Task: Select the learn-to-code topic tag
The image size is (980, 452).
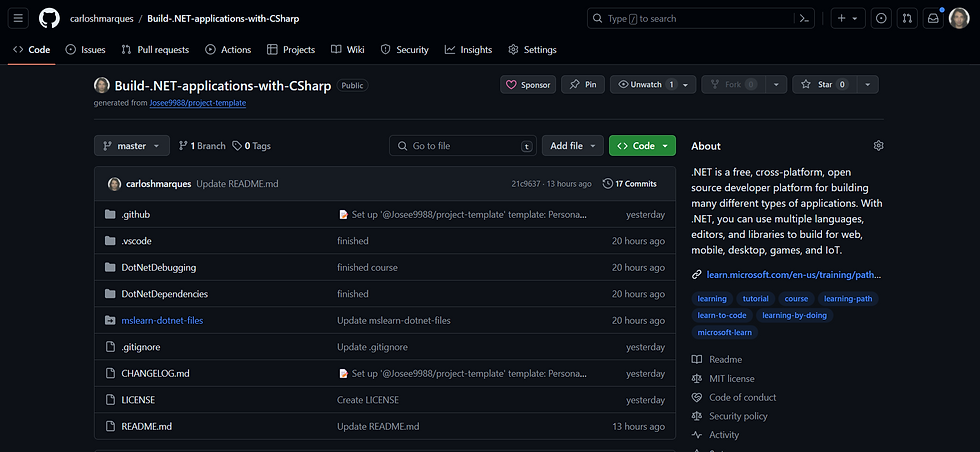Action: pyautogui.click(x=722, y=316)
